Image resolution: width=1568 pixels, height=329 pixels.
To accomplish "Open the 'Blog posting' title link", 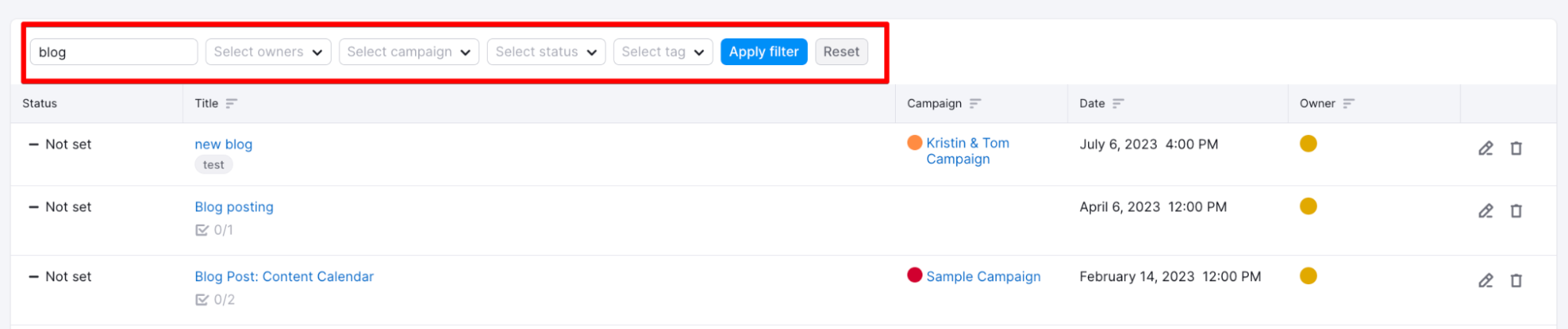I will click(x=234, y=207).
